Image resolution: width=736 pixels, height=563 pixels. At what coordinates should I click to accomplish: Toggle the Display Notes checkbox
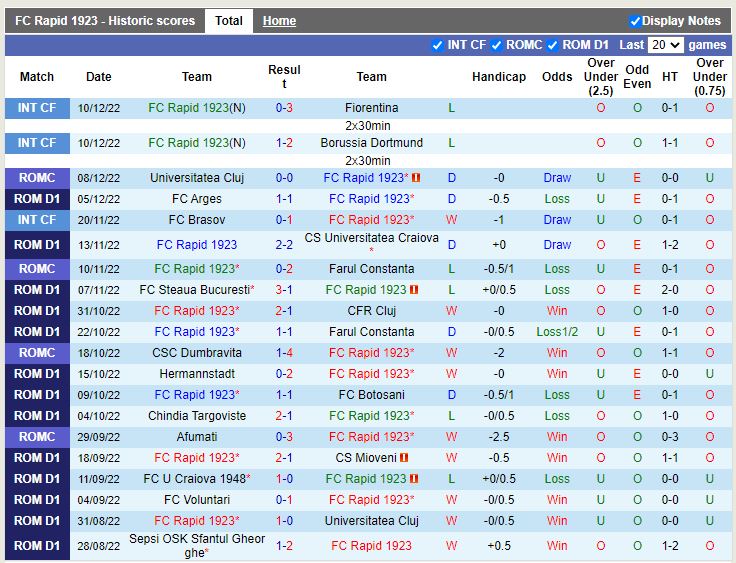coord(635,21)
